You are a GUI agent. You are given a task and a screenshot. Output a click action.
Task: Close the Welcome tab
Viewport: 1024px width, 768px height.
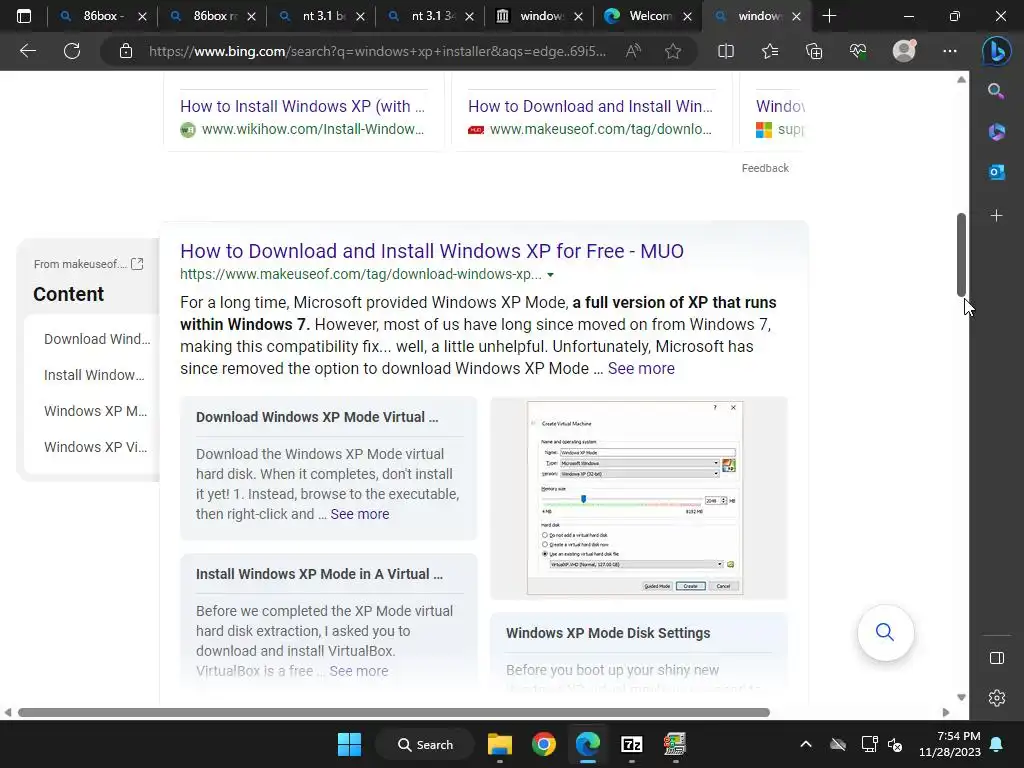687,16
